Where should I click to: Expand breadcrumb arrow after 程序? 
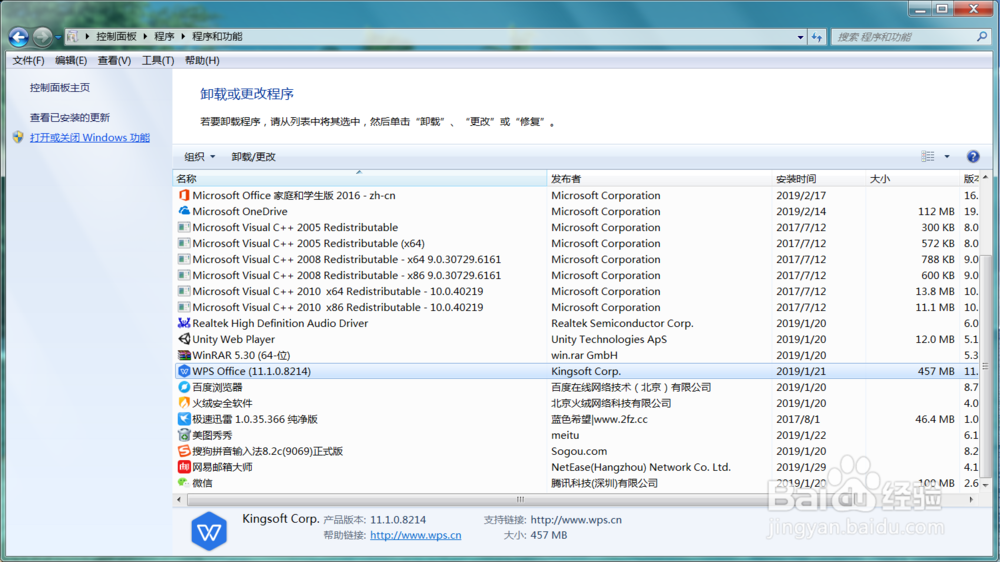coord(183,37)
